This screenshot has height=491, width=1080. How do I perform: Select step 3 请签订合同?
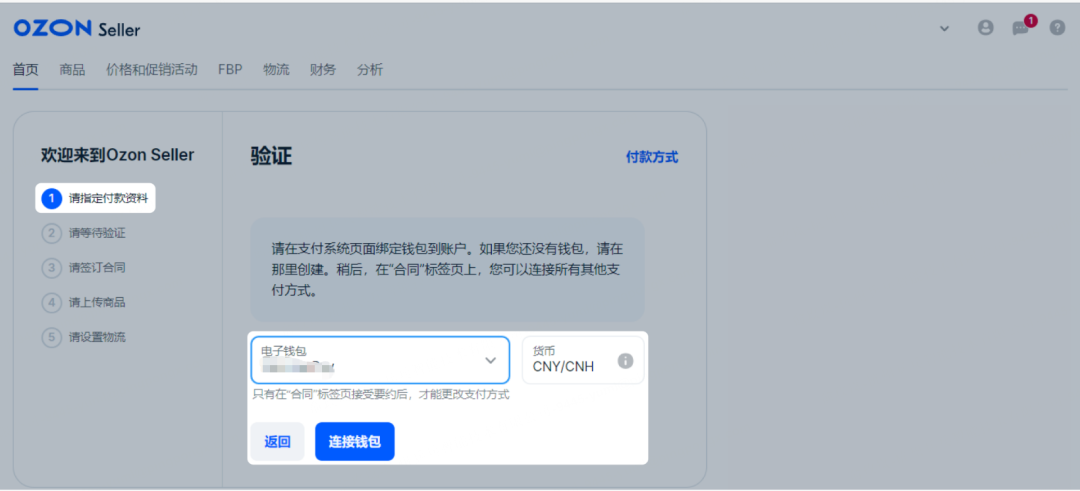tap(84, 268)
